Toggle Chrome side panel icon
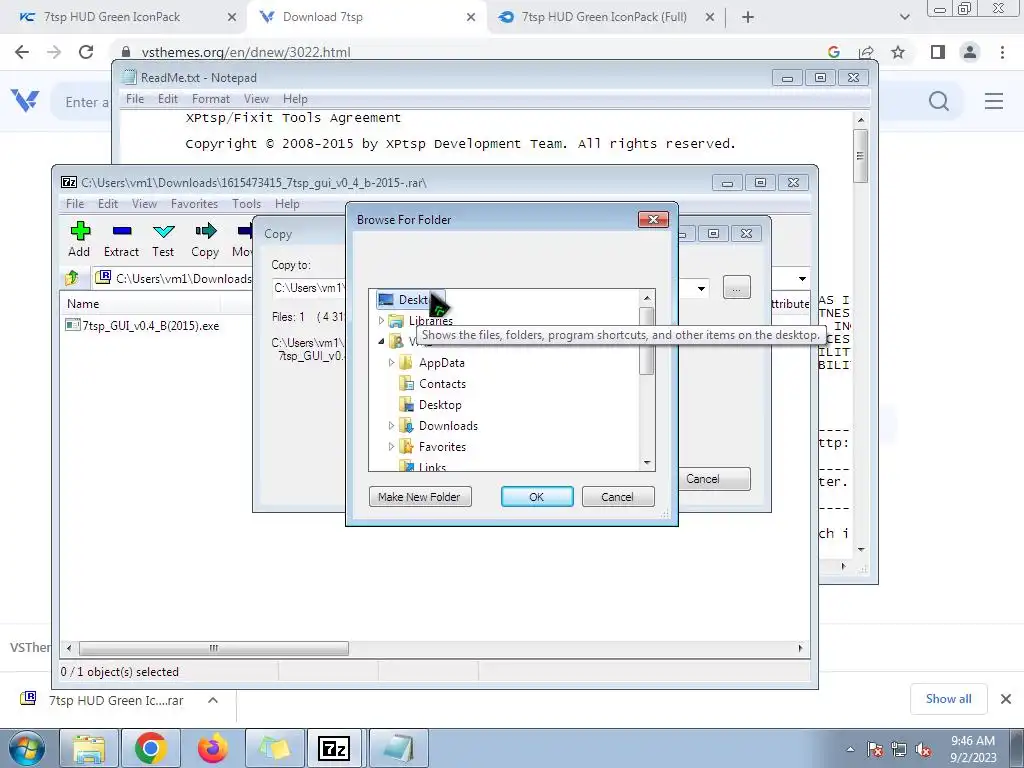The image size is (1024, 768). (938, 52)
